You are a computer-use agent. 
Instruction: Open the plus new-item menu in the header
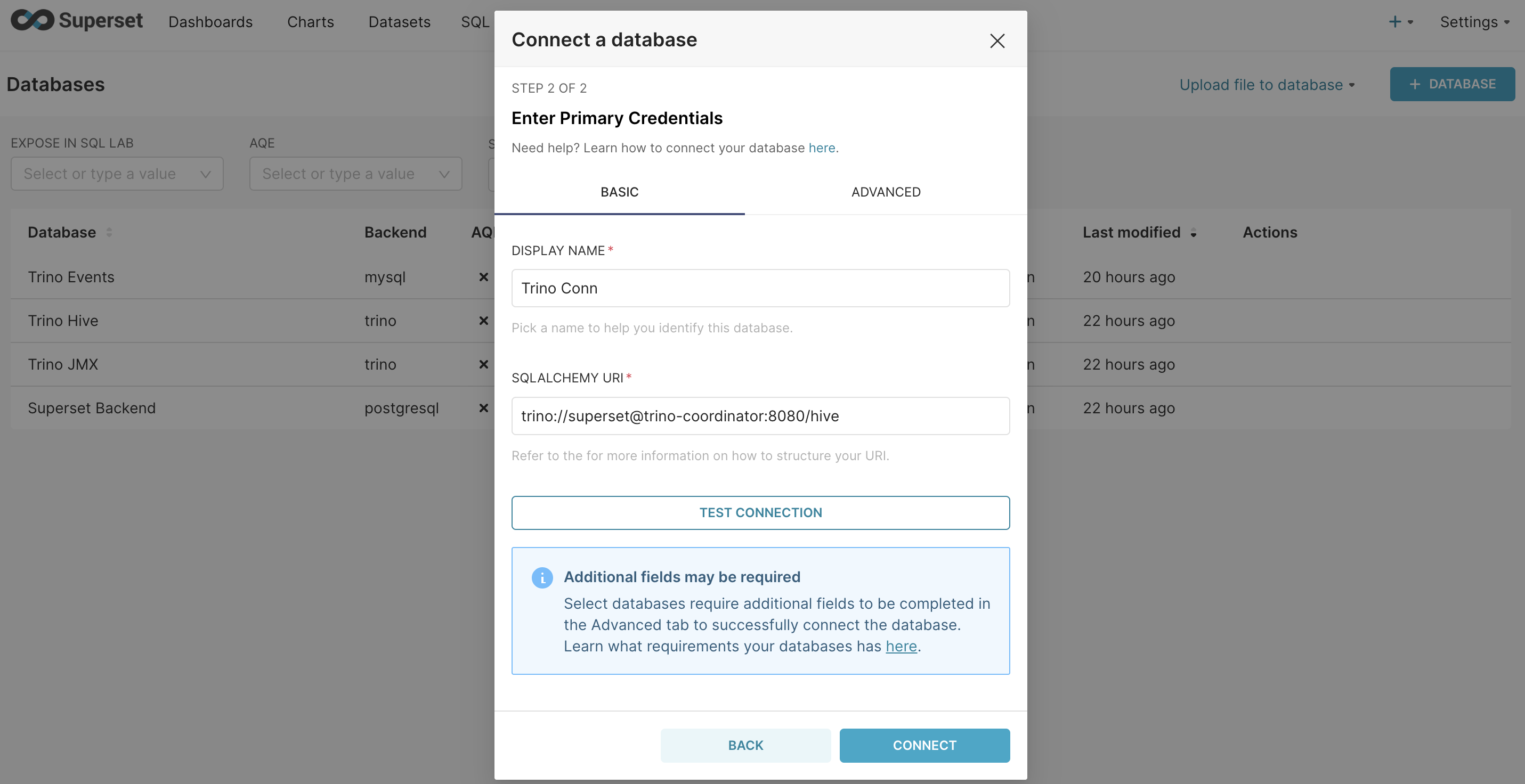click(1401, 22)
